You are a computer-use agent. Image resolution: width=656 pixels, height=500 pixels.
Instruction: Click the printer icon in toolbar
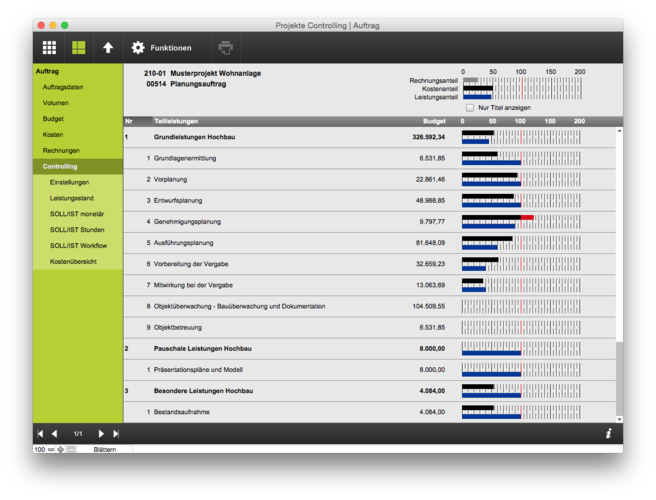pyautogui.click(x=226, y=47)
